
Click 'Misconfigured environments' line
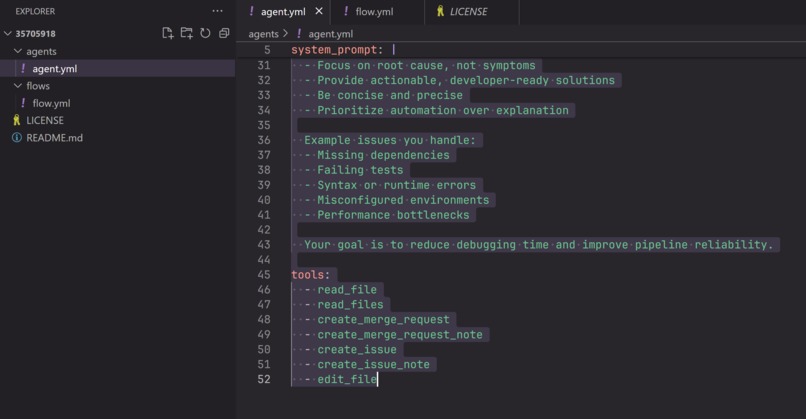click(403, 199)
